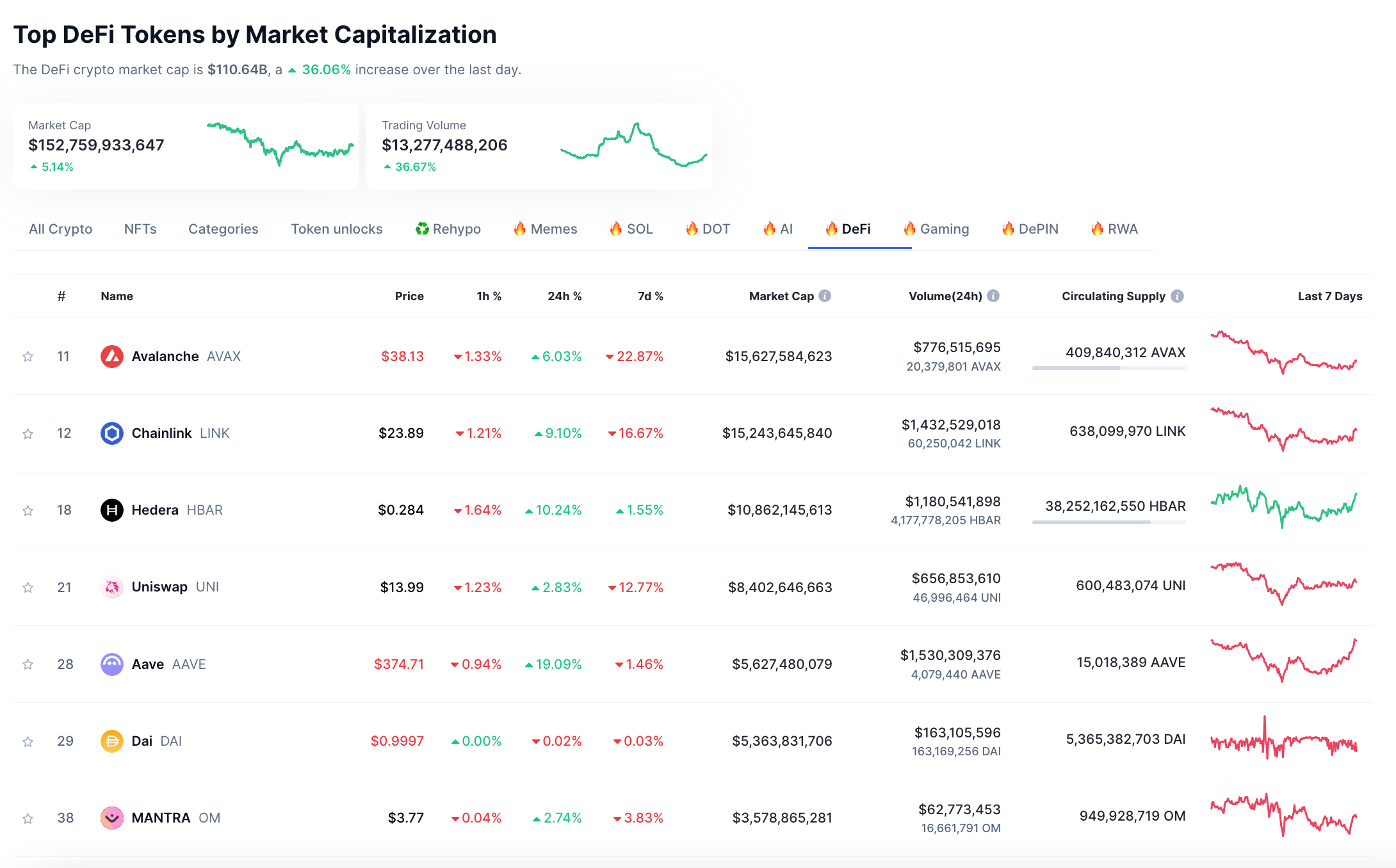This screenshot has height=868, width=1396.
Task: Add Aave to watchlist via star
Action: point(28,664)
